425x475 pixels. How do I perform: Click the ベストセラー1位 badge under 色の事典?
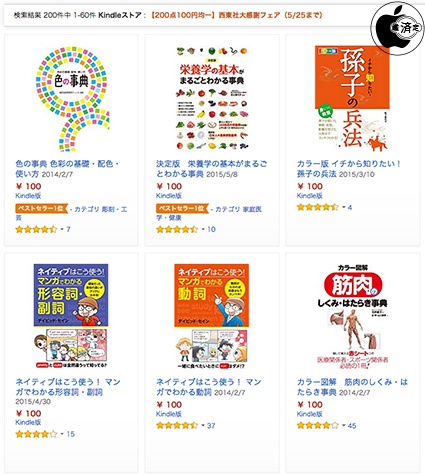pyautogui.click(x=41, y=209)
